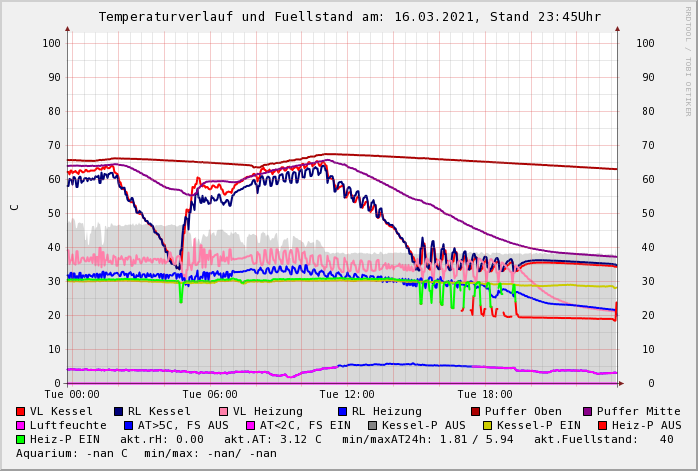Click the Tue 12:00 time axis label
This screenshot has height=471, width=698.
(347, 395)
